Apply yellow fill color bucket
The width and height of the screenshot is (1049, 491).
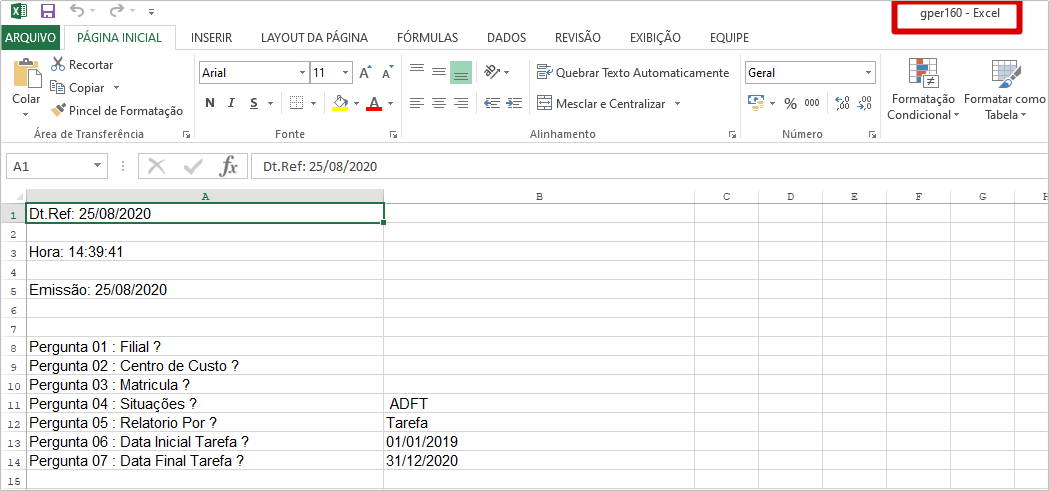(x=340, y=103)
